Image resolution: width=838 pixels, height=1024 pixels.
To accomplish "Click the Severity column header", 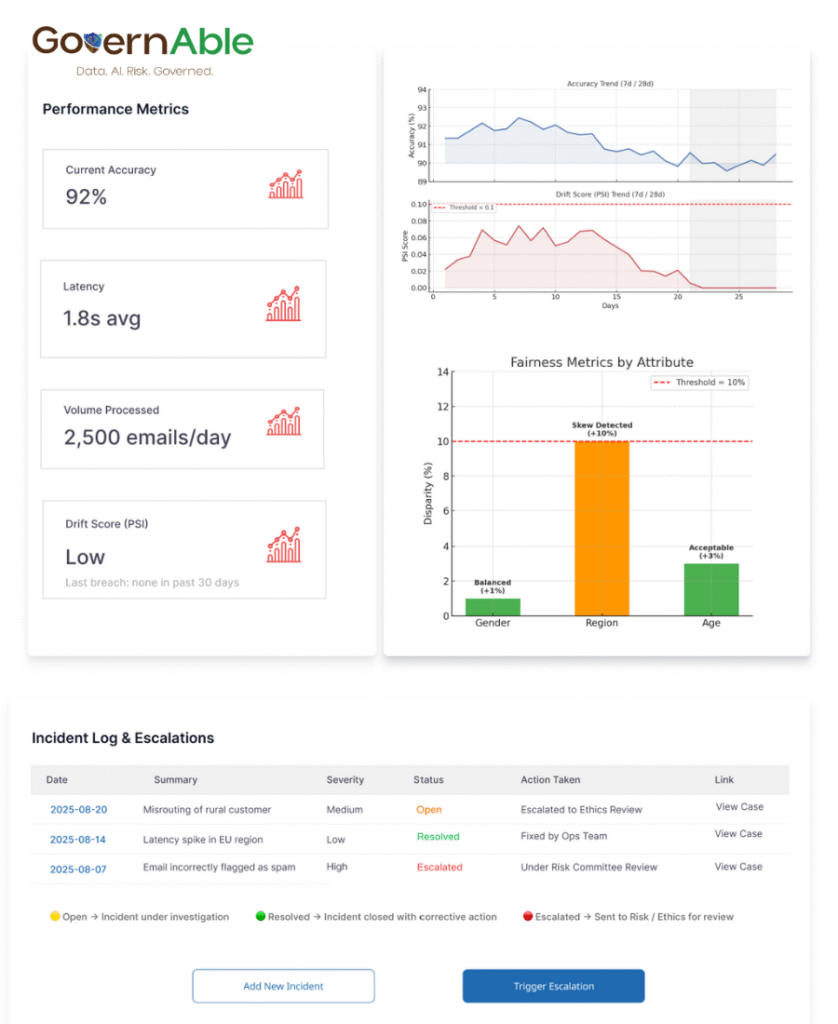I will [345, 780].
